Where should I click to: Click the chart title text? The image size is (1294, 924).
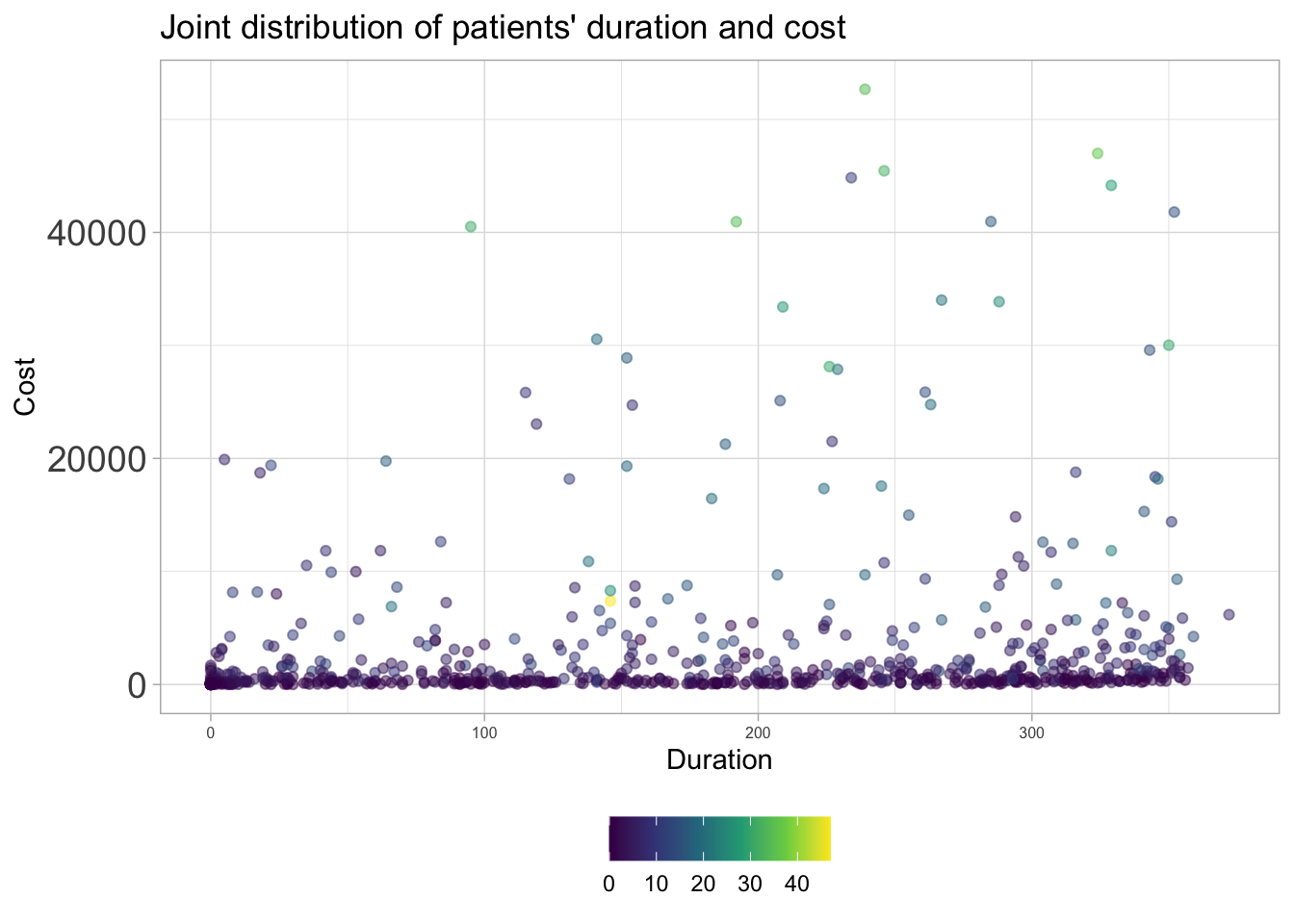[x=503, y=27]
